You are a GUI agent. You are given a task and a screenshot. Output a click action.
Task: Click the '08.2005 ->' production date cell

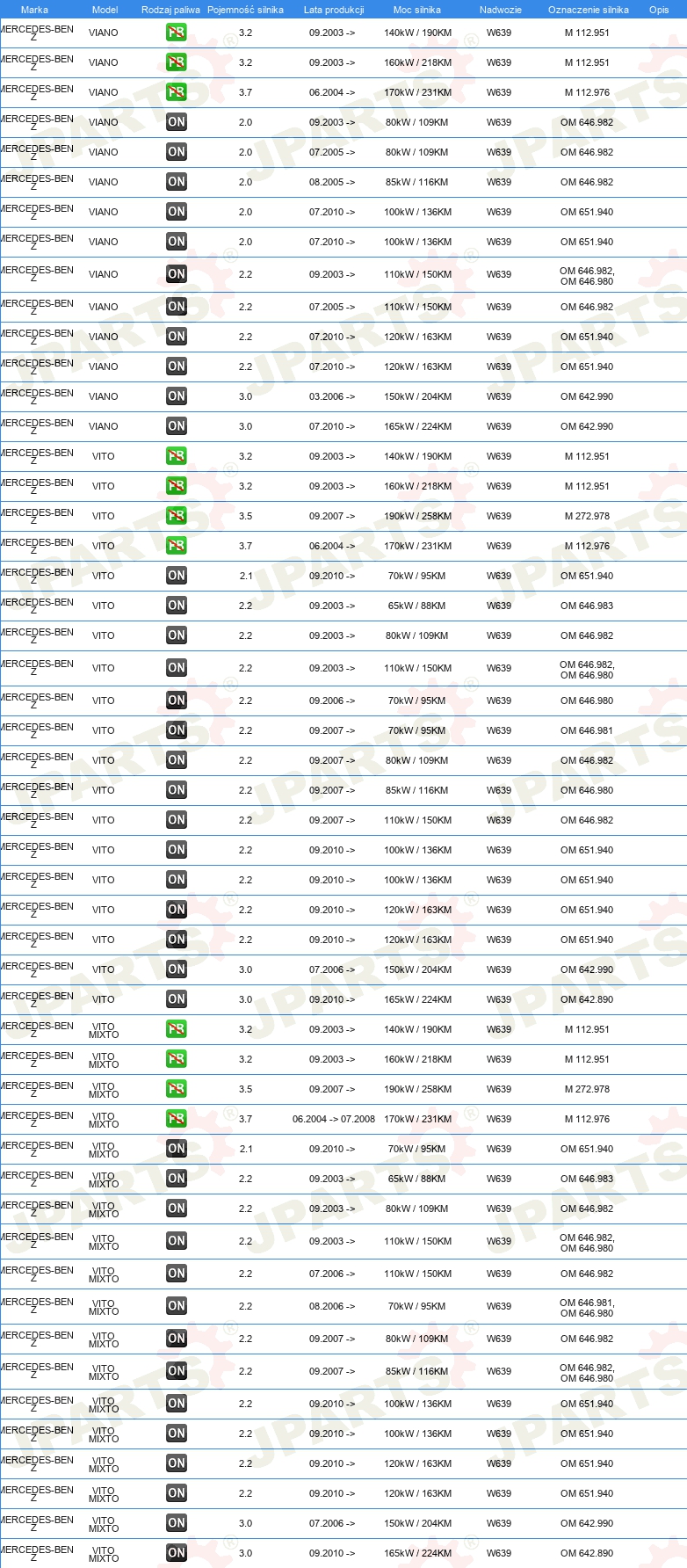[x=332, y=182]
